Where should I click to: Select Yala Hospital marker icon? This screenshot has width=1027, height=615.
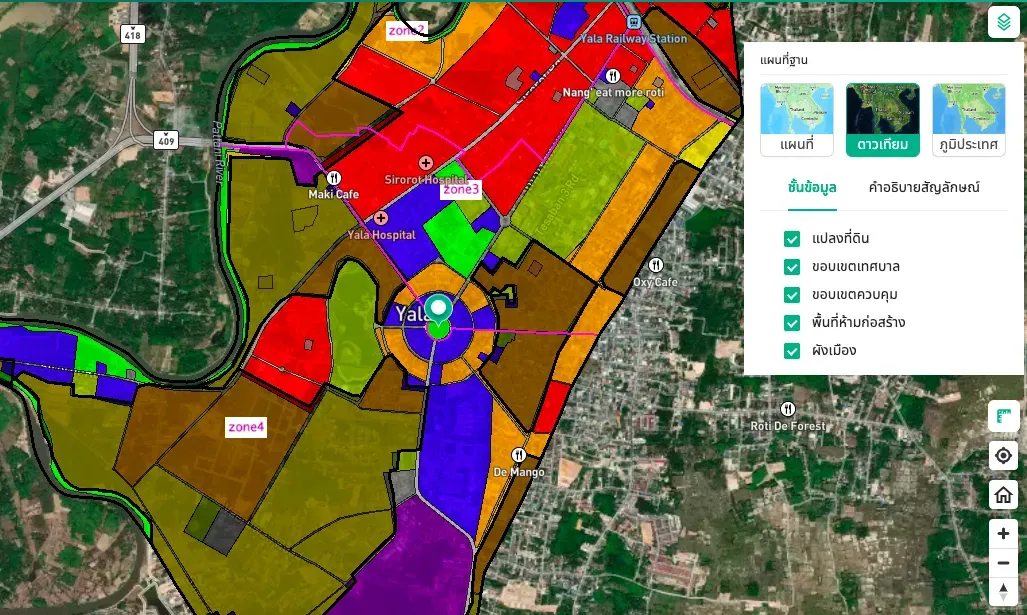click(x=381, y=218)
